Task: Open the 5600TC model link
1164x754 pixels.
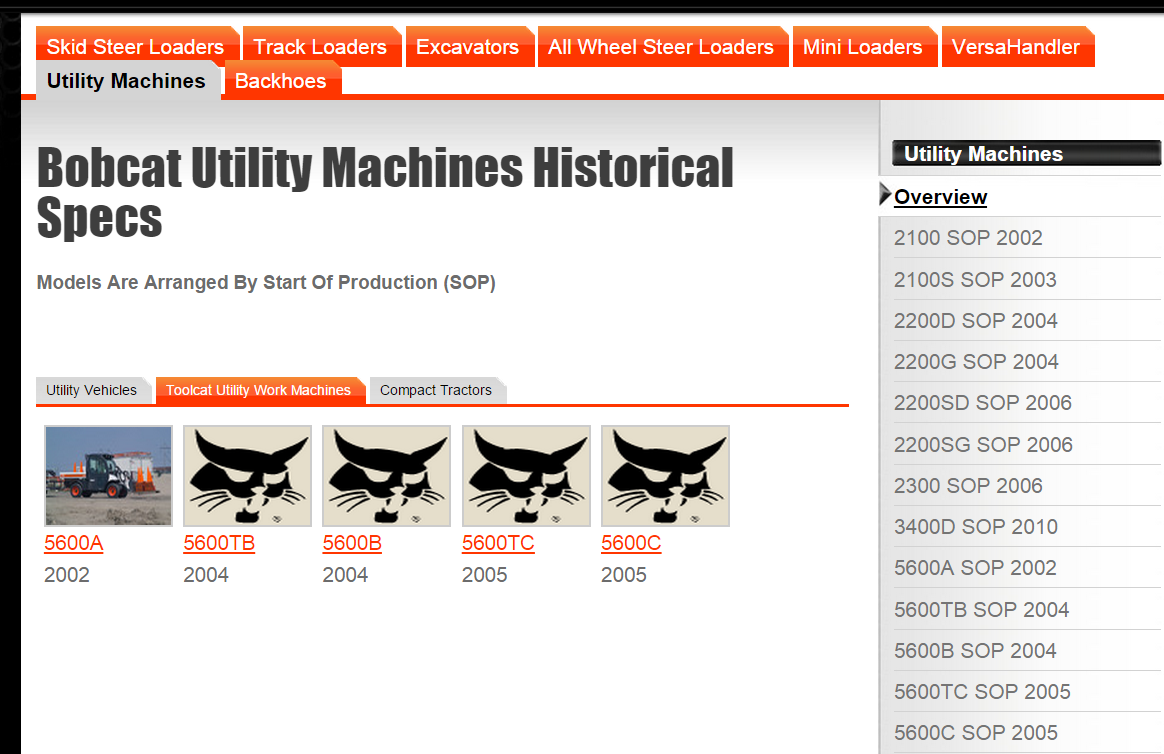Action: (498, 543)
